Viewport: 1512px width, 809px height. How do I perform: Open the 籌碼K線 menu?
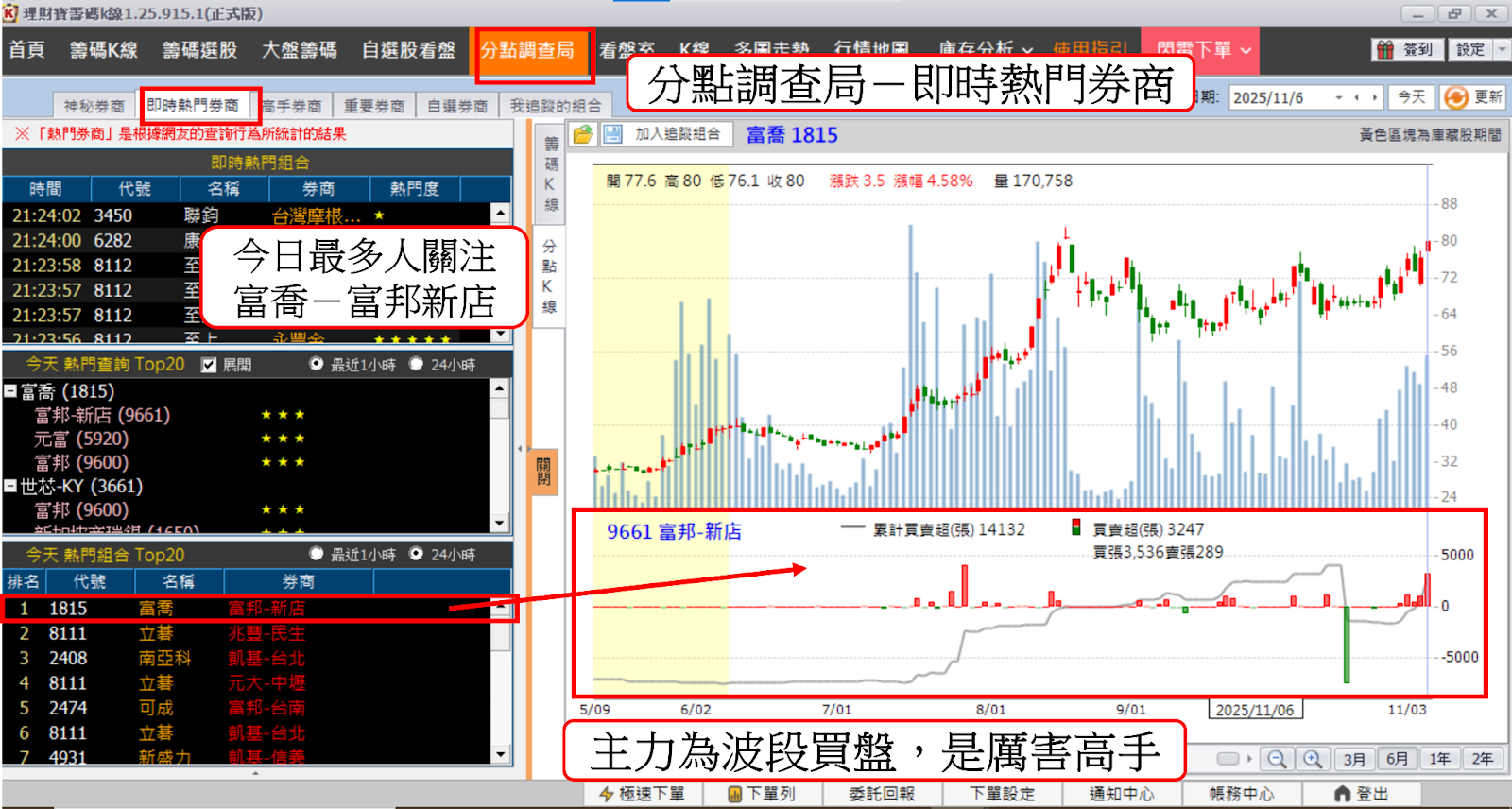tap(104, 50)
